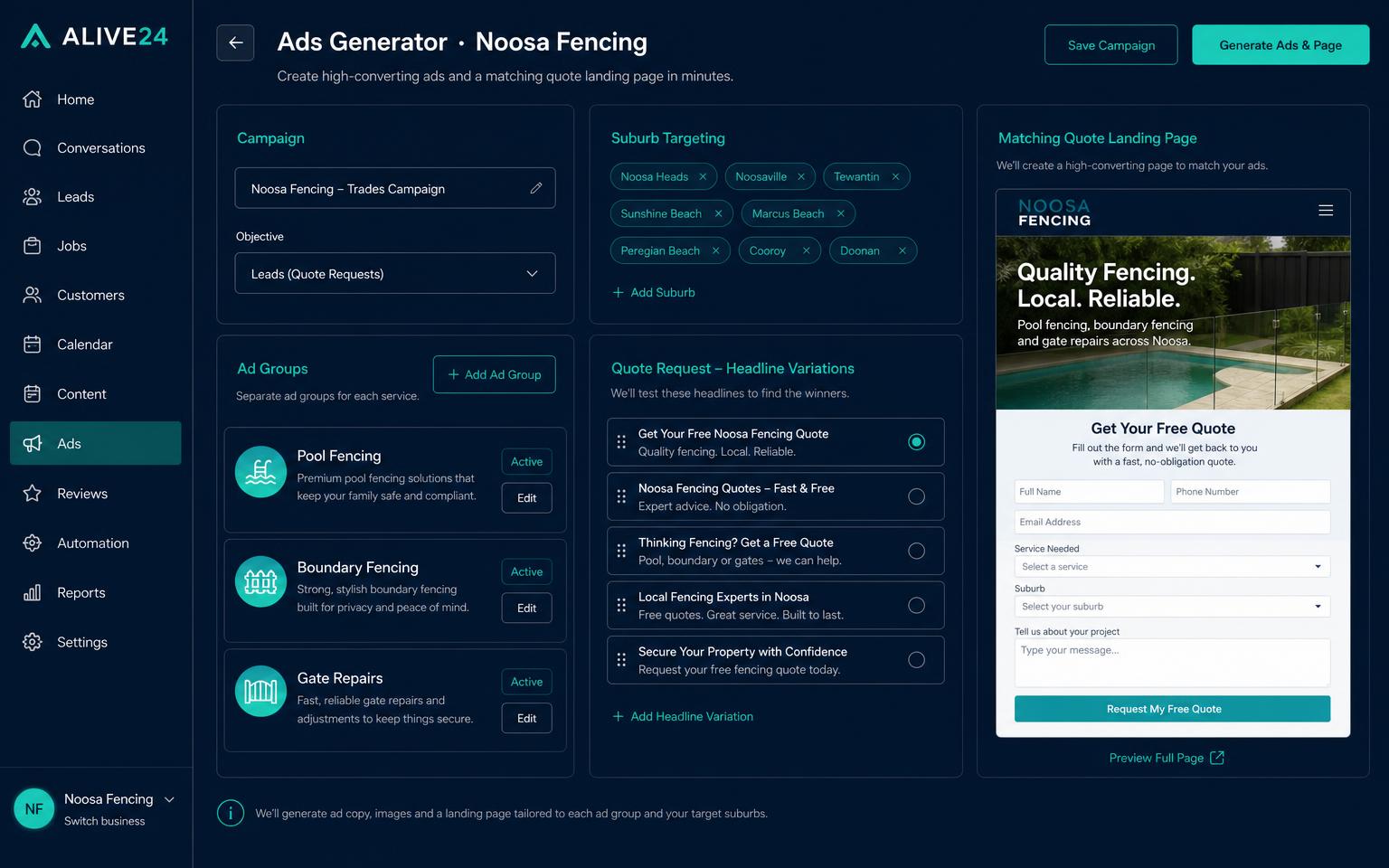This screenshot has width=1389, height=868.
Task: Save the campaign
Action: (x=1111, y=45)
